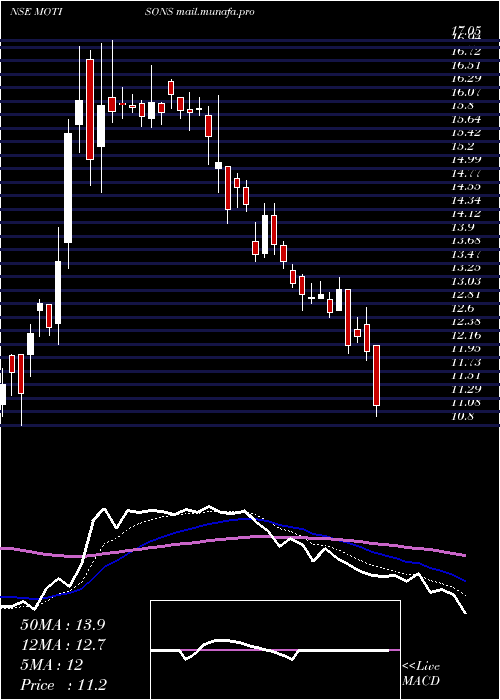Select the 13.03 price label
500x700 pixels.
tap(466, 281)
